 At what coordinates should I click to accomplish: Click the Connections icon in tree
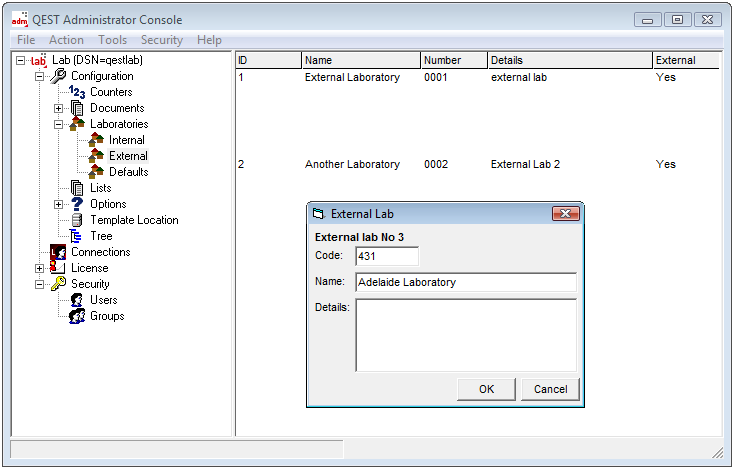[x=58, y=252]
